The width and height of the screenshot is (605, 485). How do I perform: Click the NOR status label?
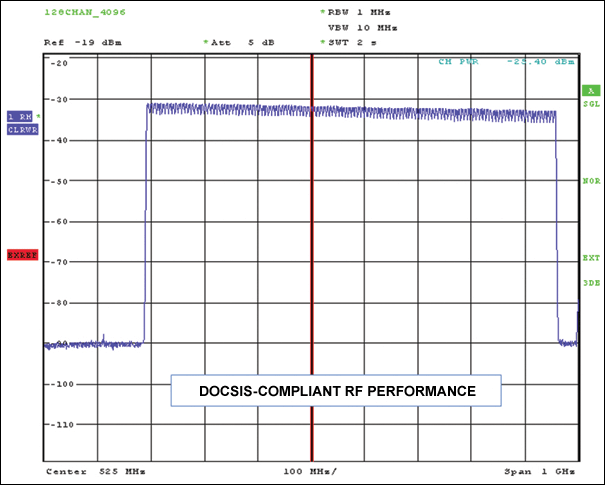coord(590,182)
